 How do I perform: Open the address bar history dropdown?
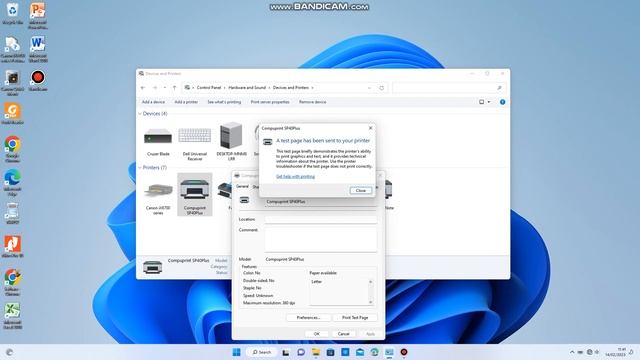point(369,88)
